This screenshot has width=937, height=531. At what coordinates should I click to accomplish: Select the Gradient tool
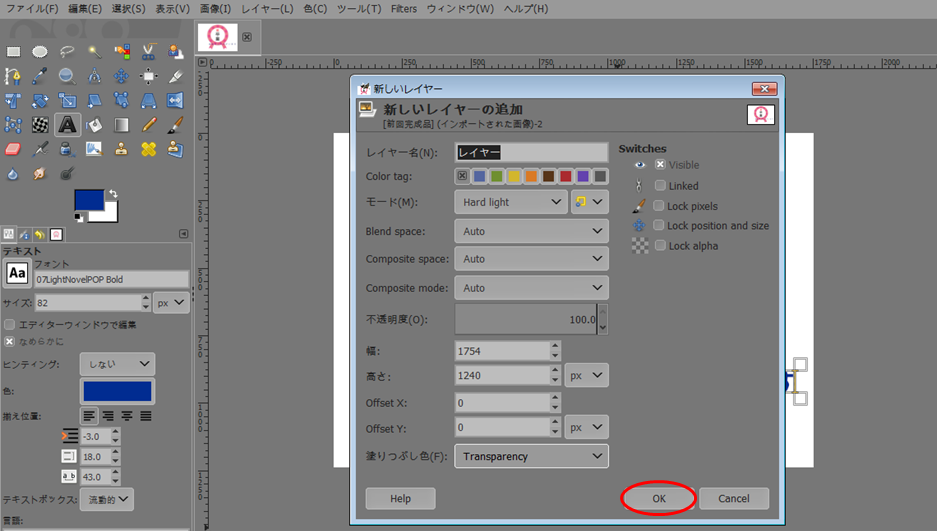[x=122, y=125]
